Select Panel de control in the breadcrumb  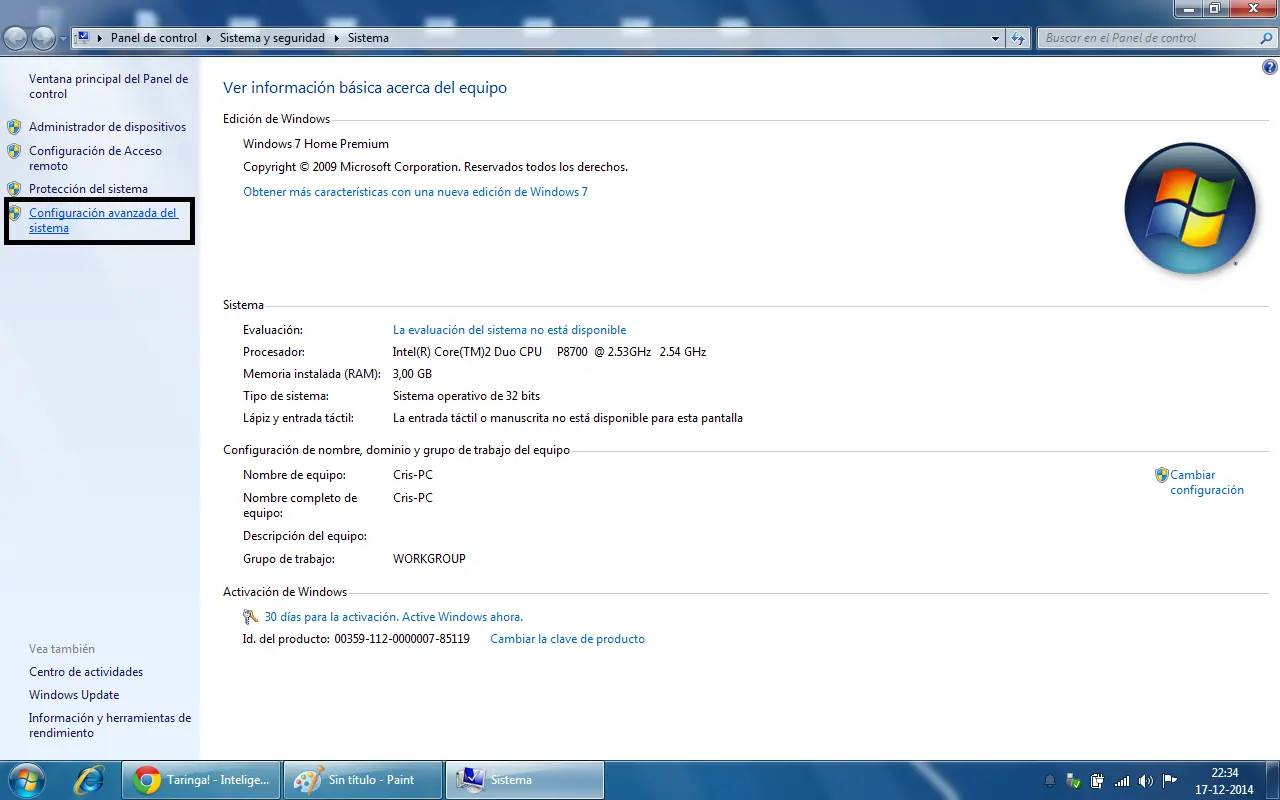point(154,38)
